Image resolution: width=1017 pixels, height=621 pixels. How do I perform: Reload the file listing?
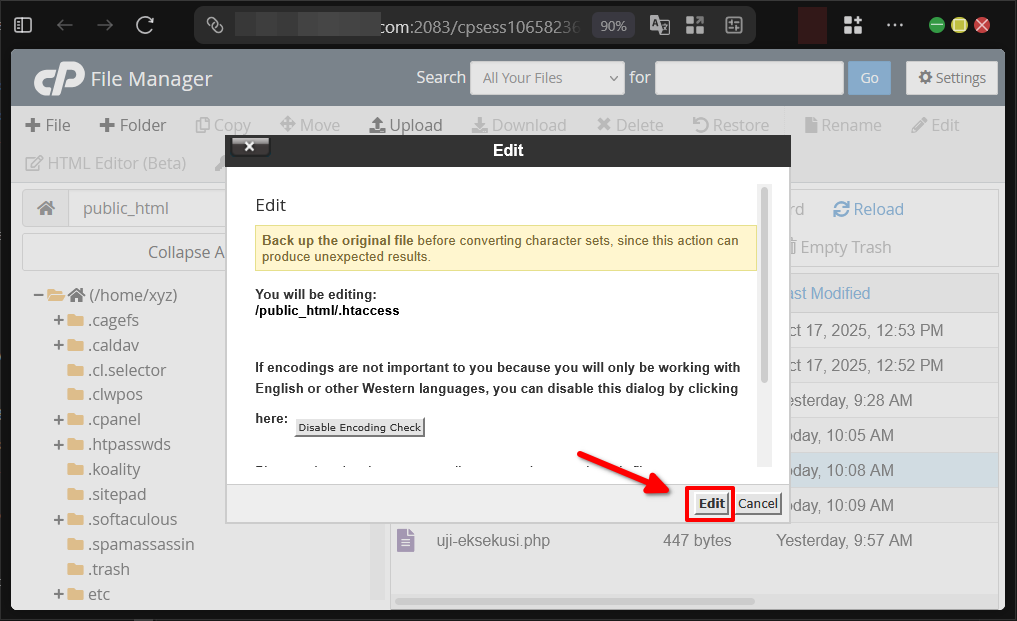pos(868,209)
